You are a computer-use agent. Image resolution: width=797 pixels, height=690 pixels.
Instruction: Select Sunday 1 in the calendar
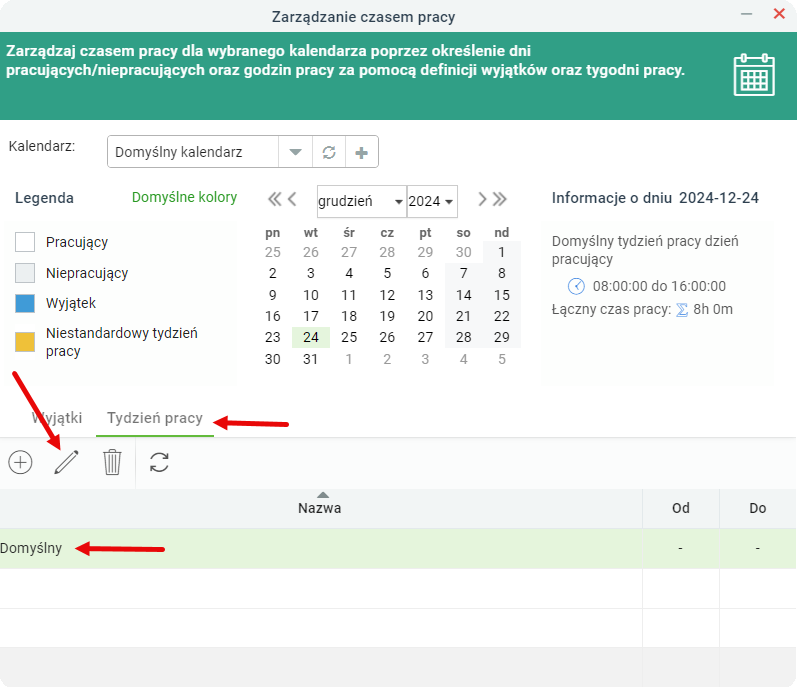(x=502, y=252)
